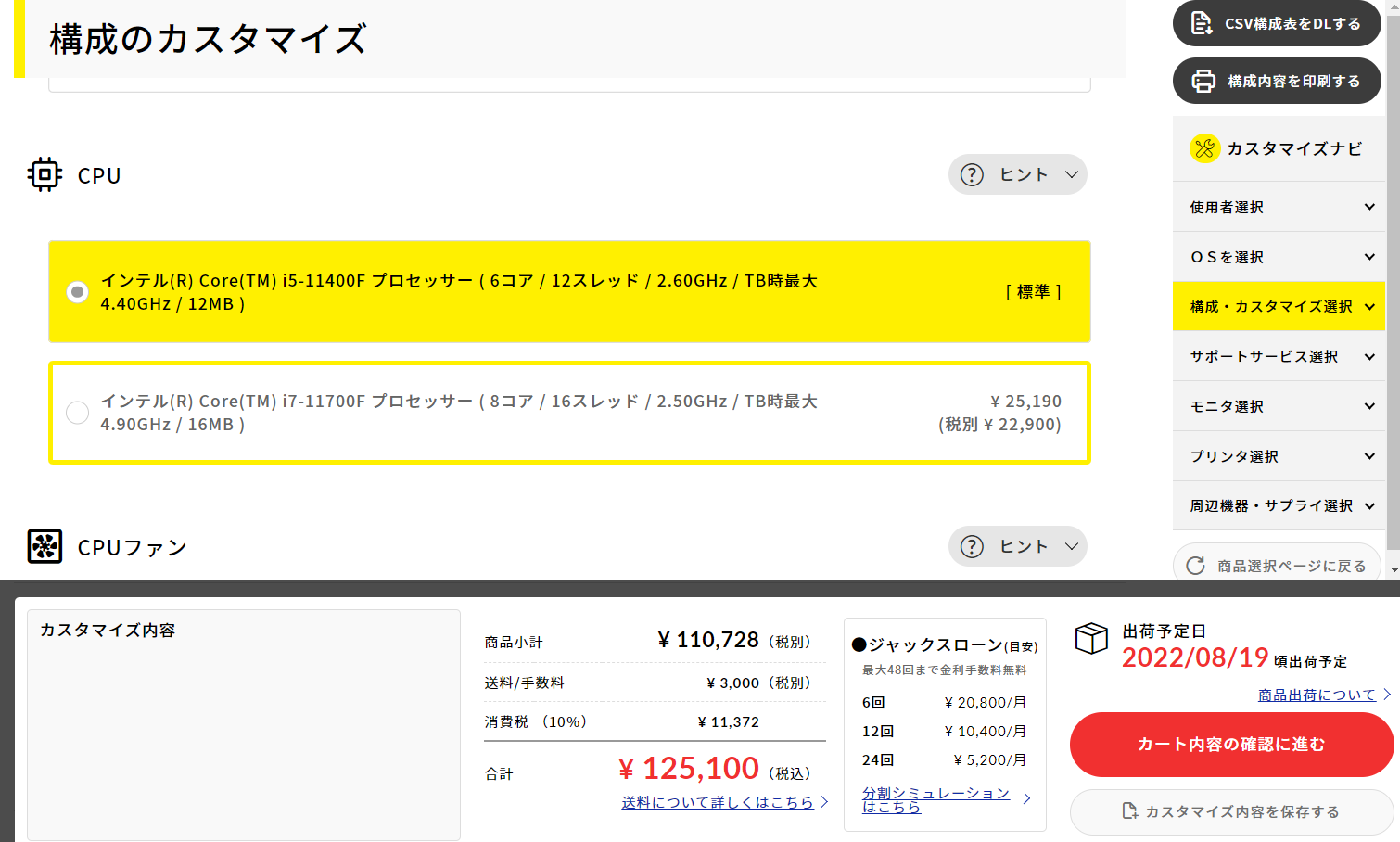Expand プリンタ選択 section
The image size is (1400, 842).
[1279, 456]
